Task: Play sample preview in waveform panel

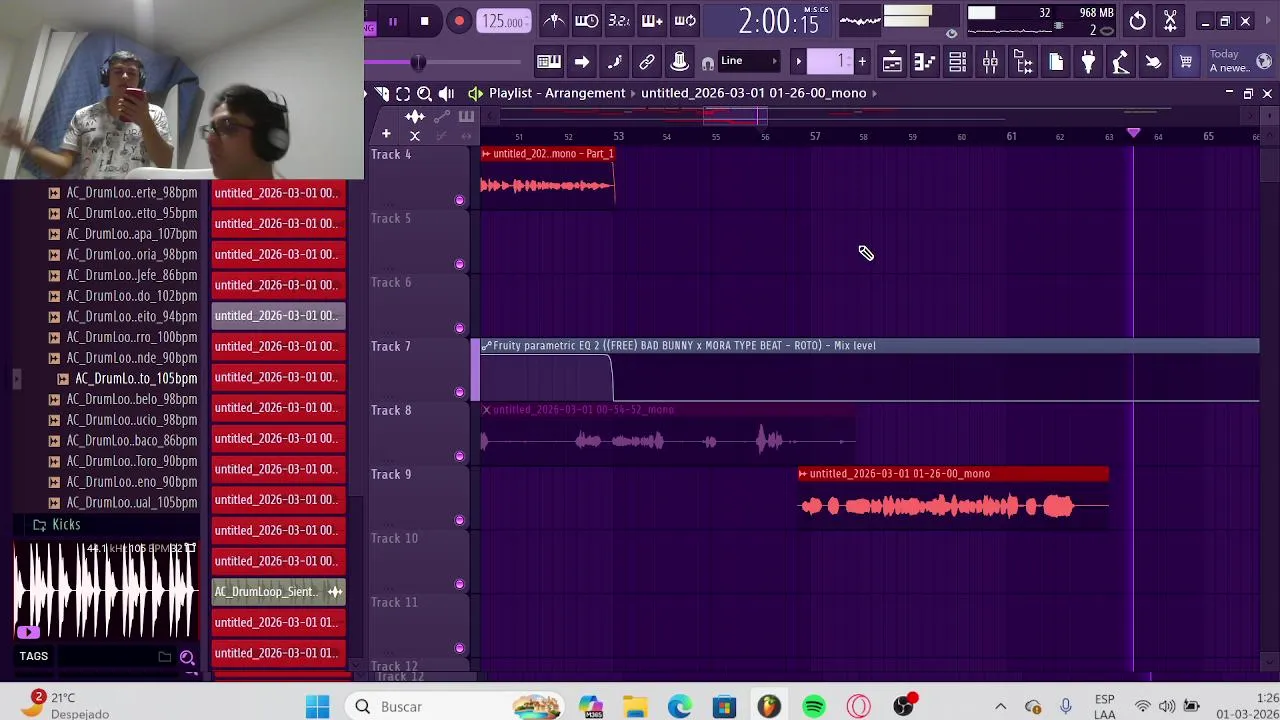Action: click(x=27, y=631)
